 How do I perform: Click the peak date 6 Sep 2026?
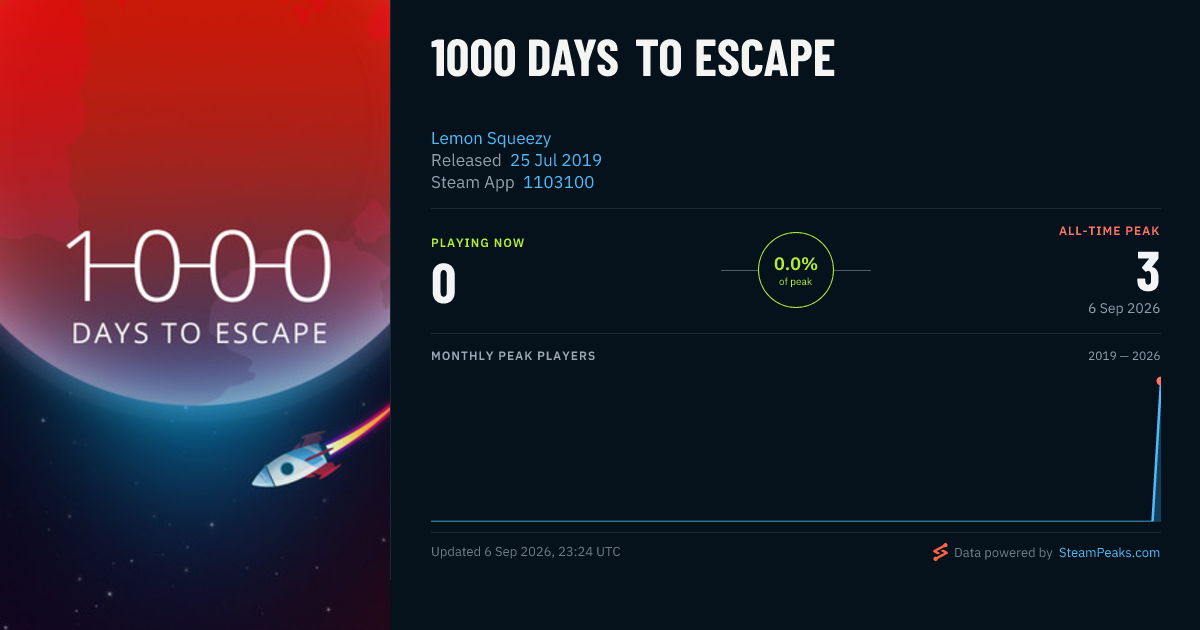pyautogui.click(x=1124, y=308)
